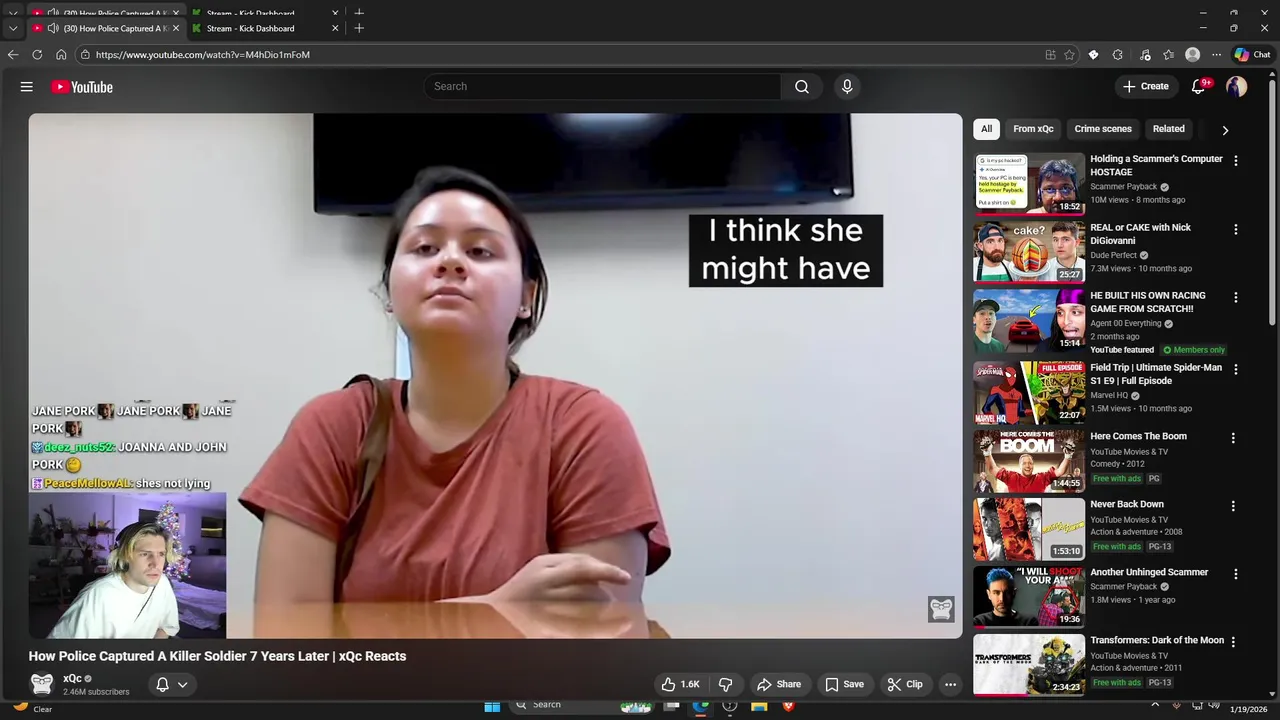Viewport: 1280px width, 720px height.
Task: Share the video
Action: 779,684
